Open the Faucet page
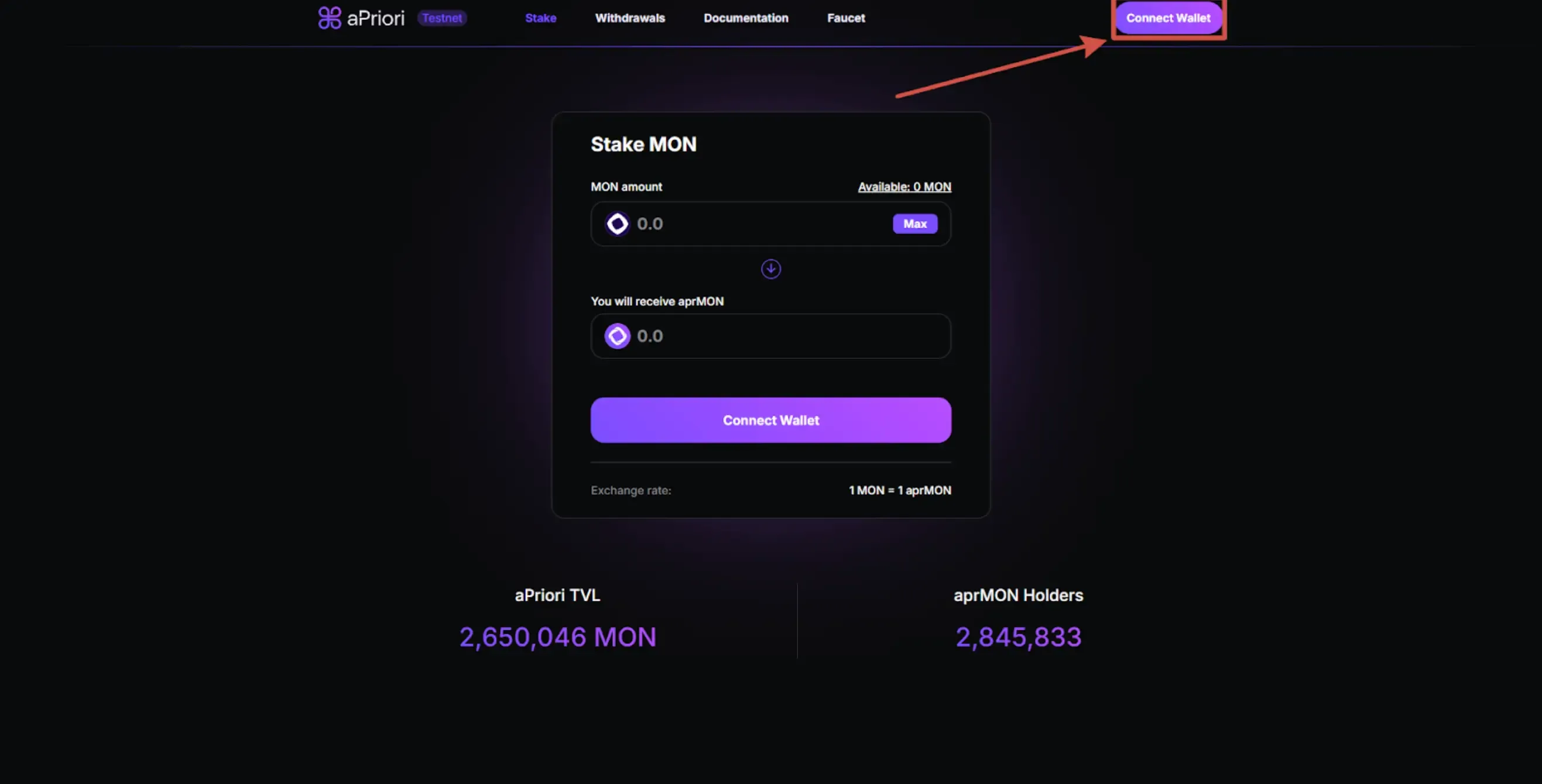Viewport: 1542px width, 784px height. (x=845, y=18)
